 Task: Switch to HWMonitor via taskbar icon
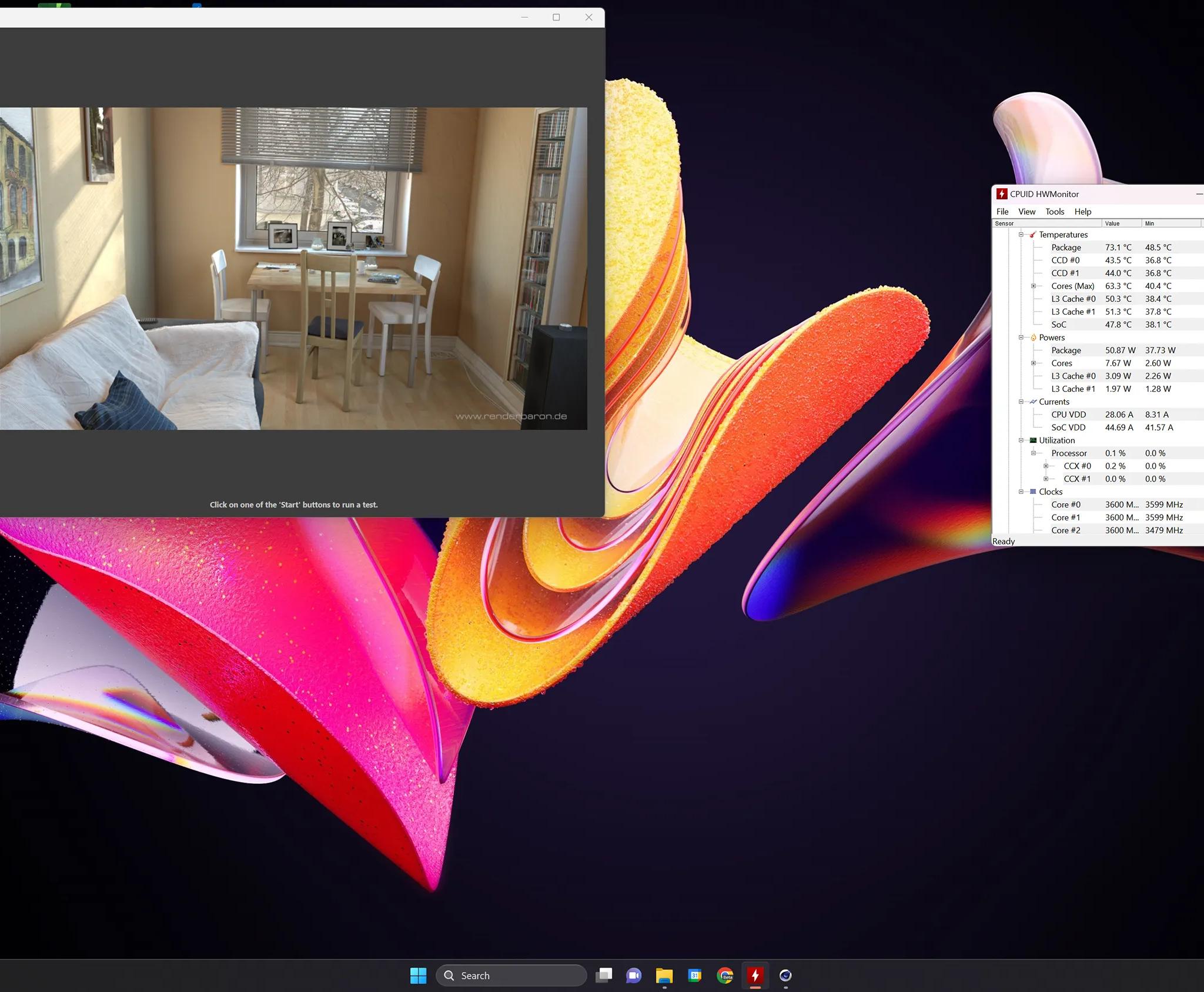coord(755,976)
